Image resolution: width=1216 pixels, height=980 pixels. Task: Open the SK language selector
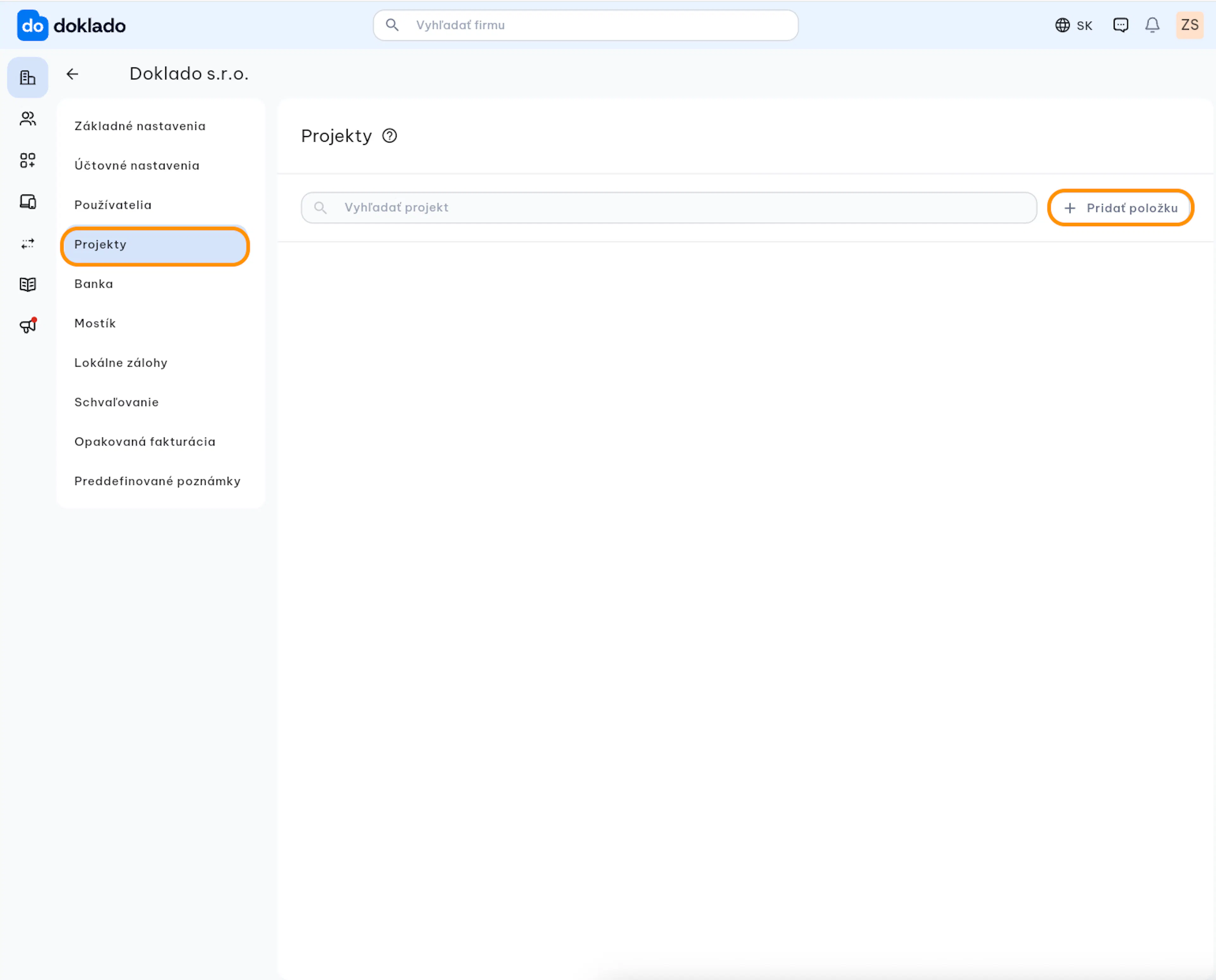coord(1074,25)
